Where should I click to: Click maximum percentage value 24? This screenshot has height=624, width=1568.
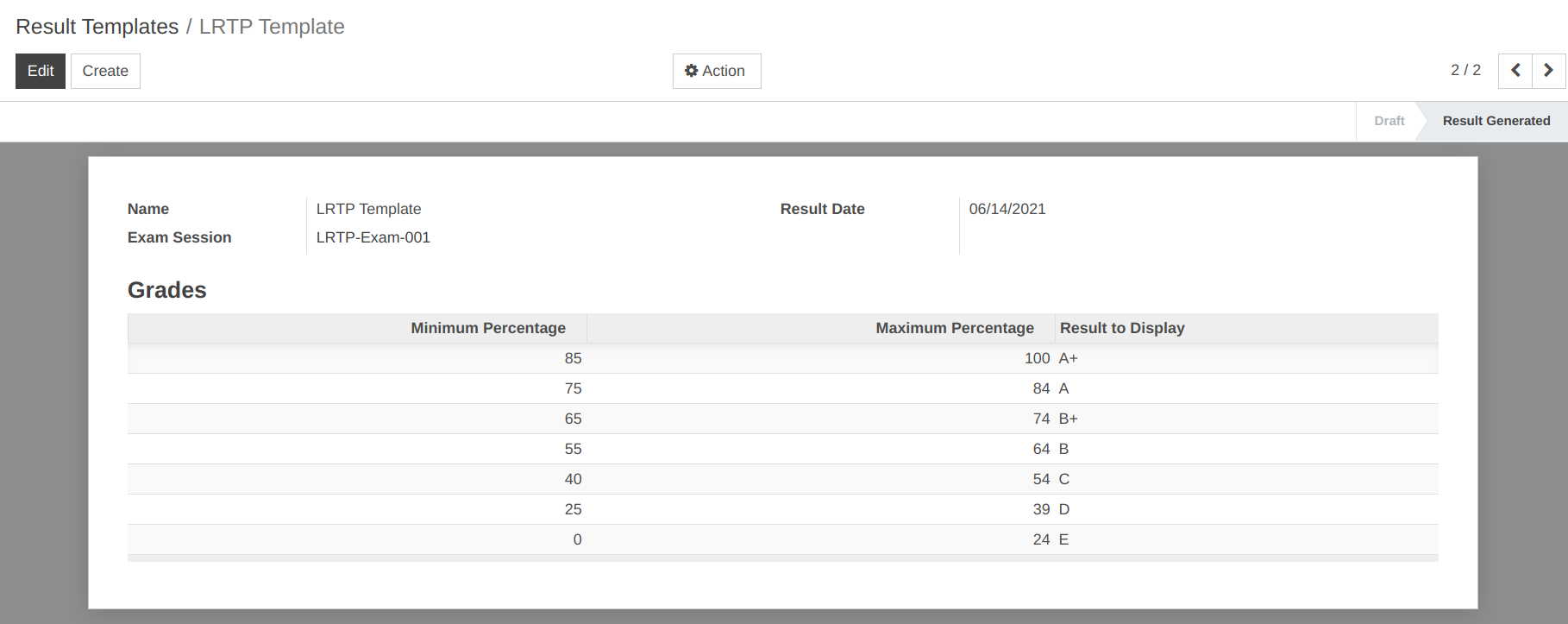point(1041,539)
